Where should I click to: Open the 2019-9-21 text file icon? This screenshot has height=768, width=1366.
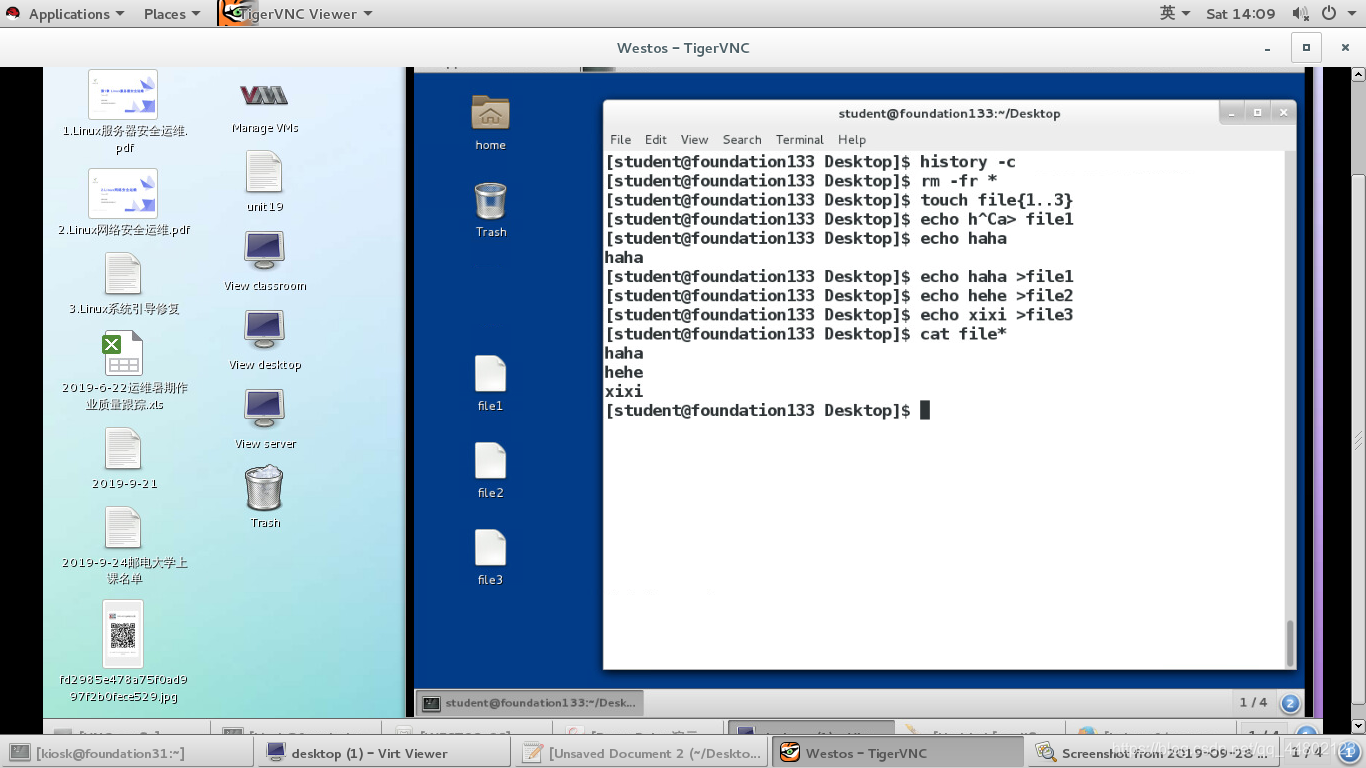pyautogui.click(x=123, y=449)
